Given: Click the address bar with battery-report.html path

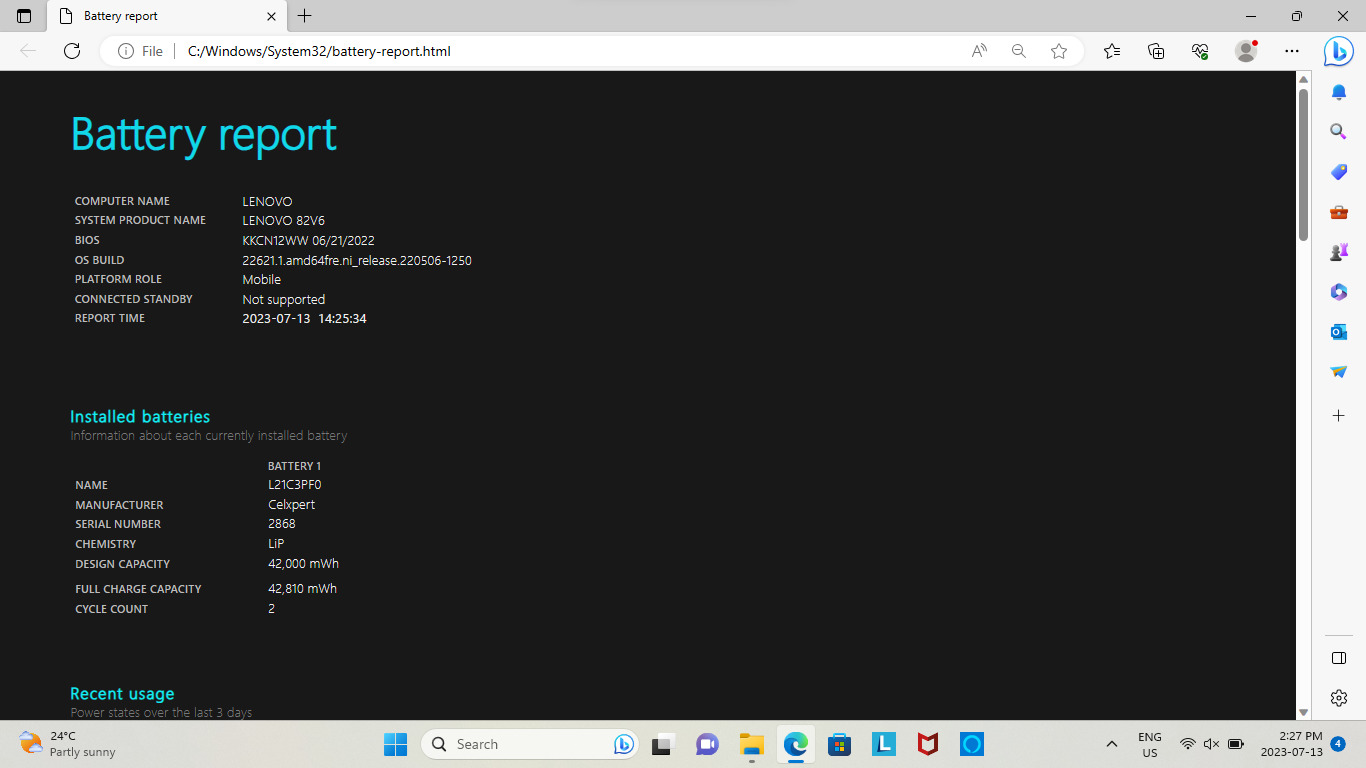Looking at the screenshot, I should (x=319, y=51).
